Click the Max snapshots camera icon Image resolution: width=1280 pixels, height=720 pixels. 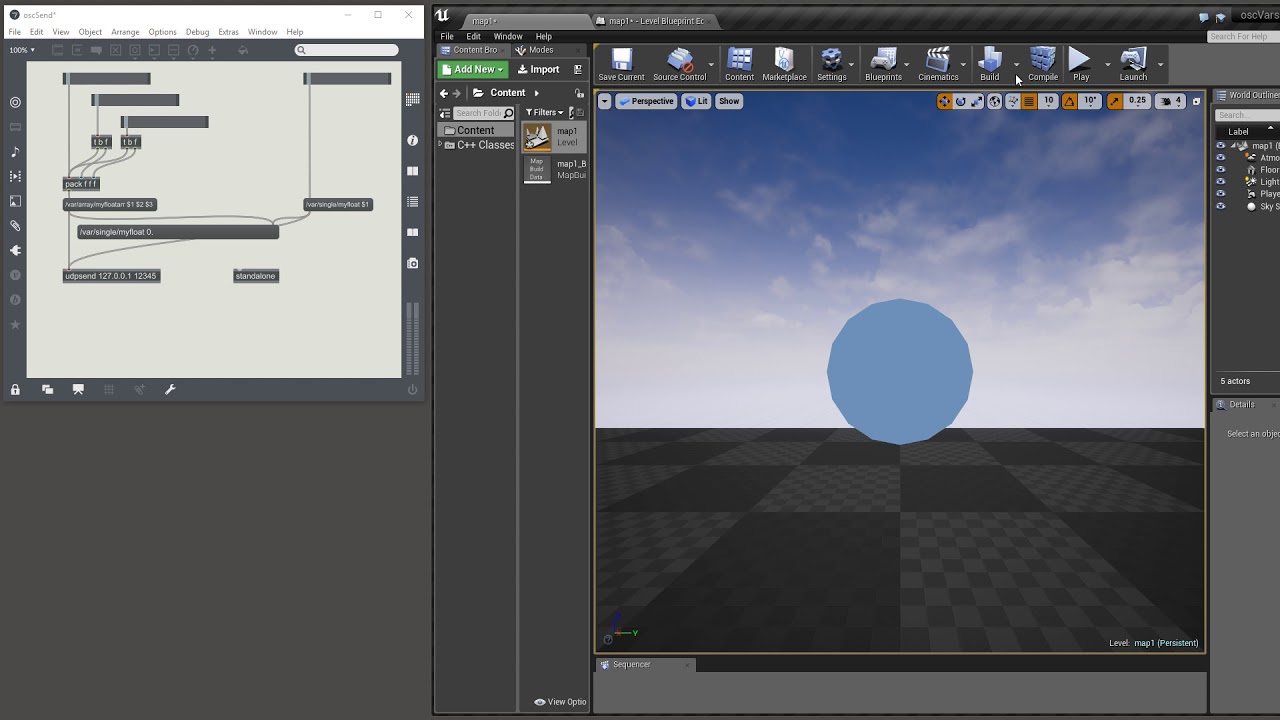coord(413,263)
